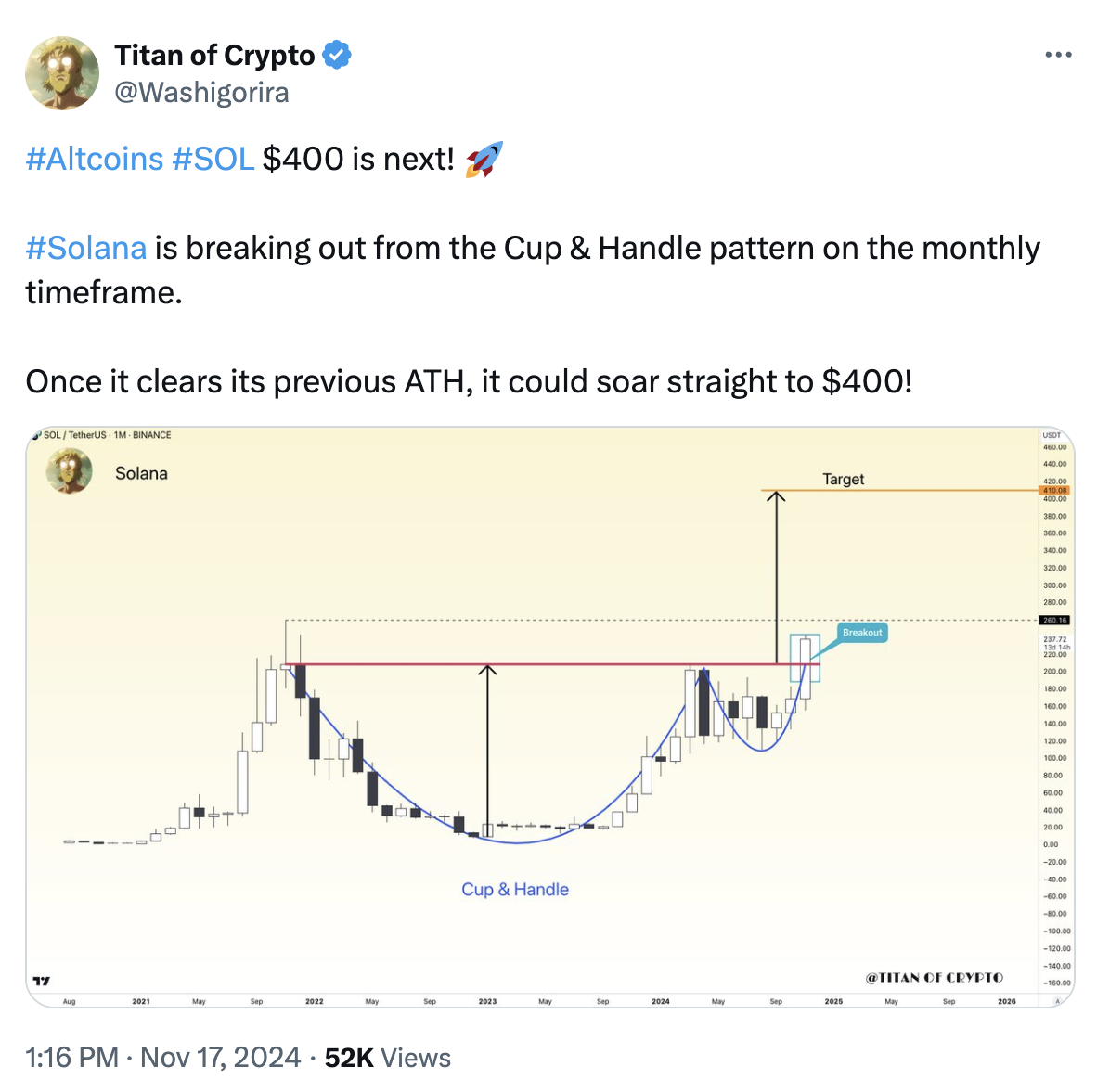Click the tweet timestamp 1:16 PM
1097x1092 pixels.
click(x=72, y=1057)
